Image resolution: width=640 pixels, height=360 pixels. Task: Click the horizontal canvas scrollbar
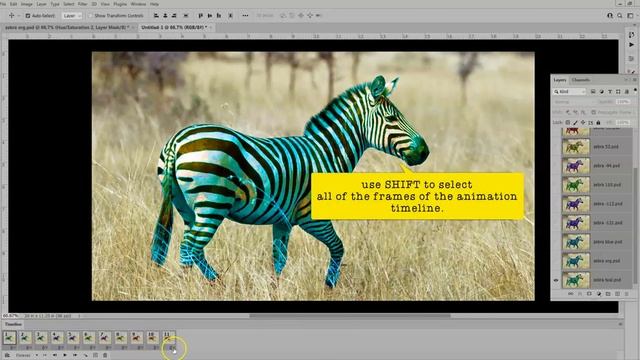tap(350, 316)
